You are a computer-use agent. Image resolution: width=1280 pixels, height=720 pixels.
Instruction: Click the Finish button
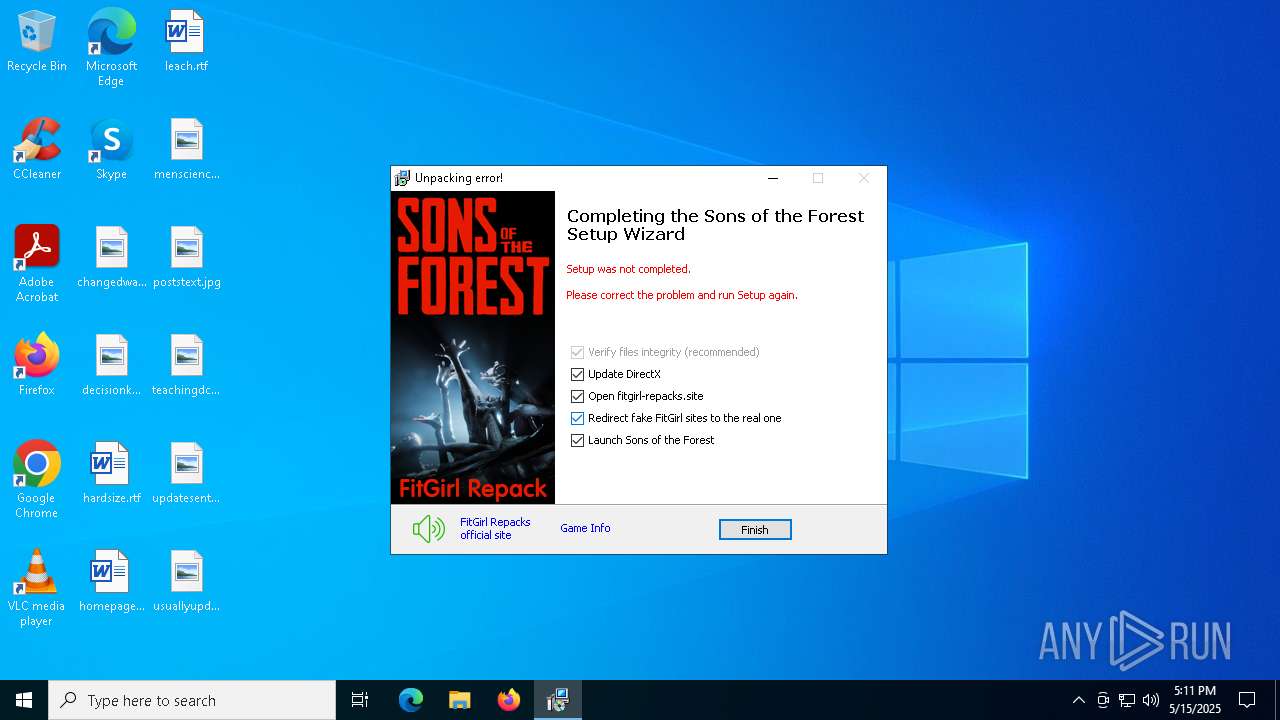point(755,530)
